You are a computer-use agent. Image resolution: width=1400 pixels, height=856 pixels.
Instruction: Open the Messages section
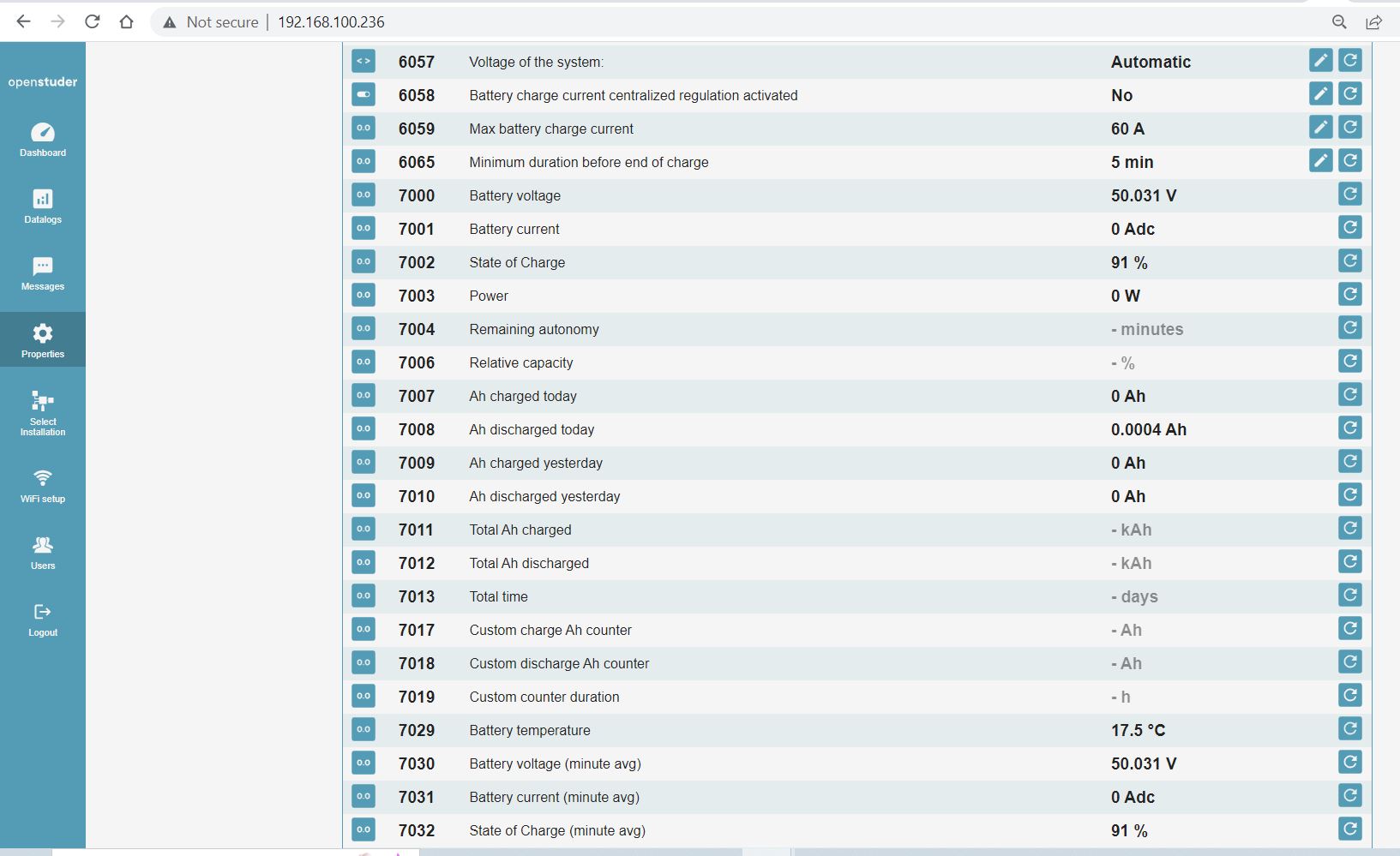tap(43, 273)
